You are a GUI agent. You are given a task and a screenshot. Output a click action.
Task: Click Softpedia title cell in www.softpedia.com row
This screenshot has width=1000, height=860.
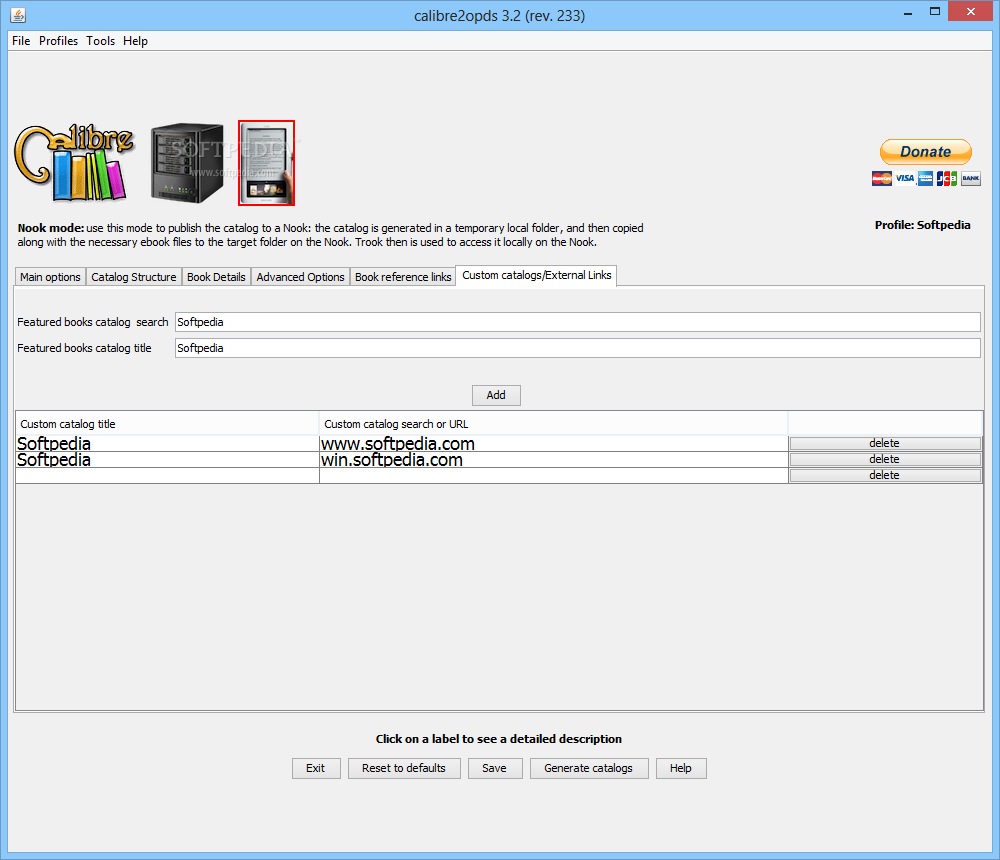pyautogui.click(x=167, y=443)
